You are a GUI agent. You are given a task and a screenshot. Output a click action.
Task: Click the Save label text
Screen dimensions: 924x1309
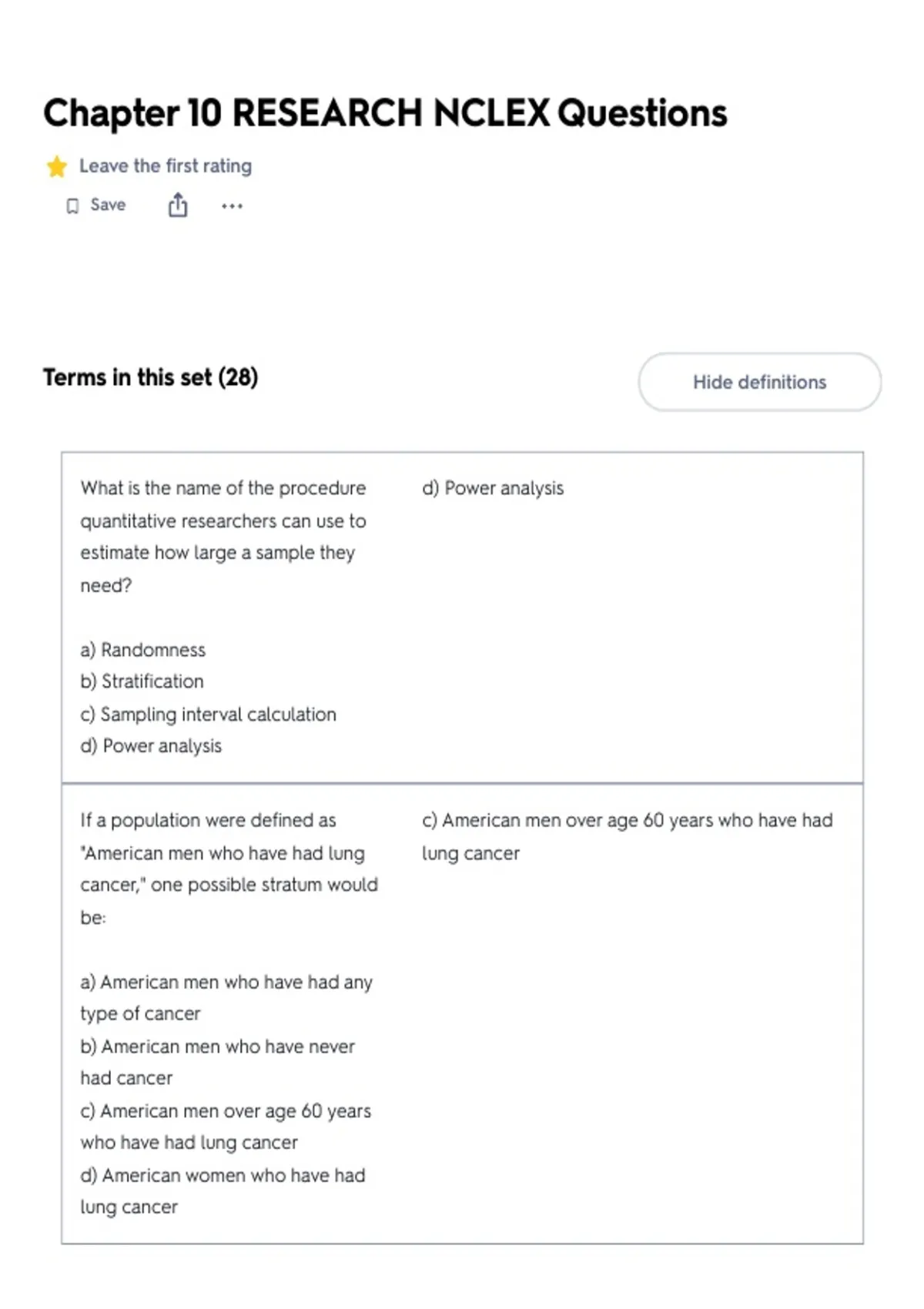point(108,205)
